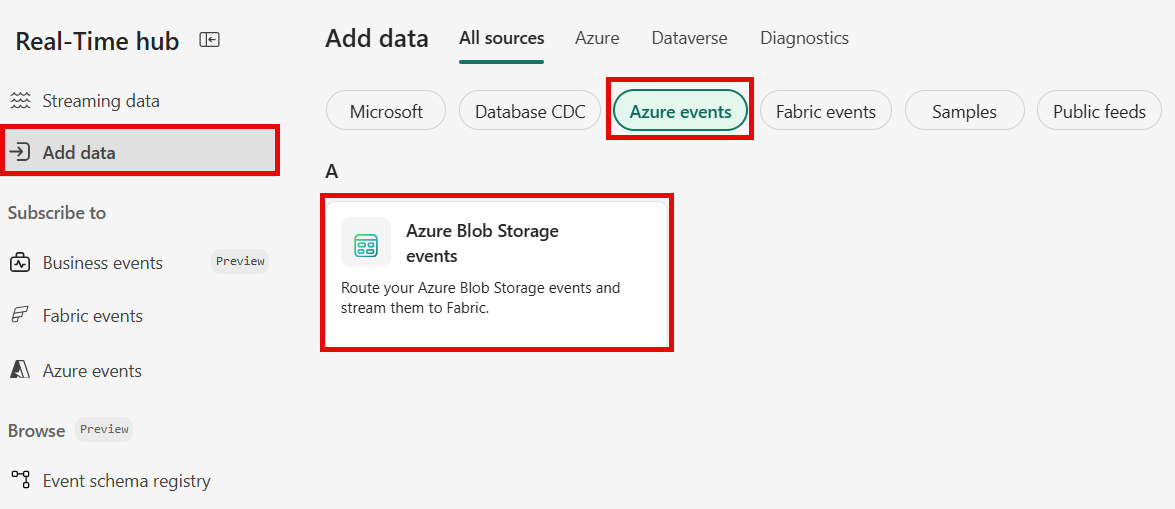Viewport: 1175px width, 509px height.
Task: Click the Fabric events sidebar icon
Action: [x=20, y=316]
